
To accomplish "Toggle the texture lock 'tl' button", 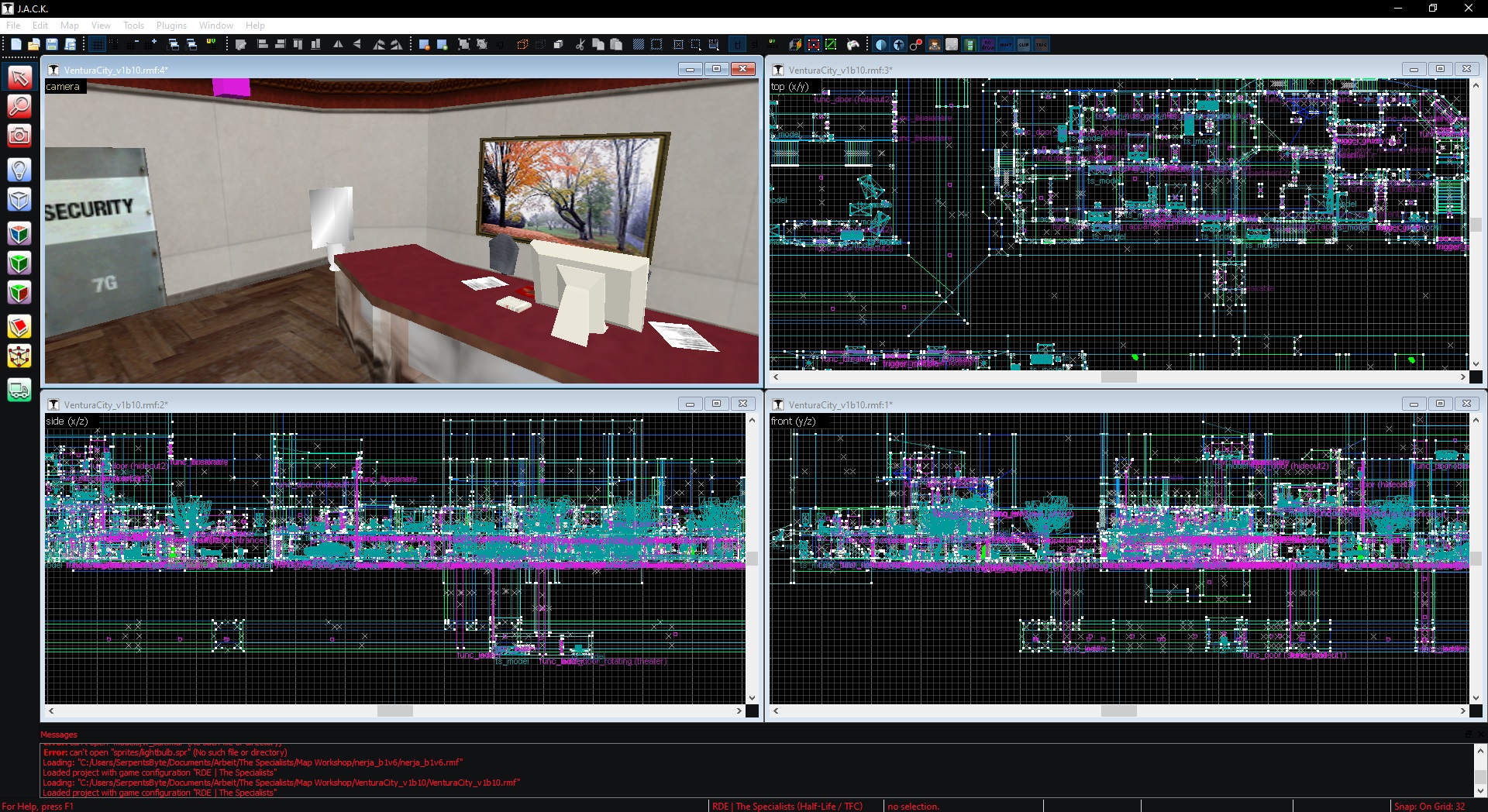I will [737, 45].
